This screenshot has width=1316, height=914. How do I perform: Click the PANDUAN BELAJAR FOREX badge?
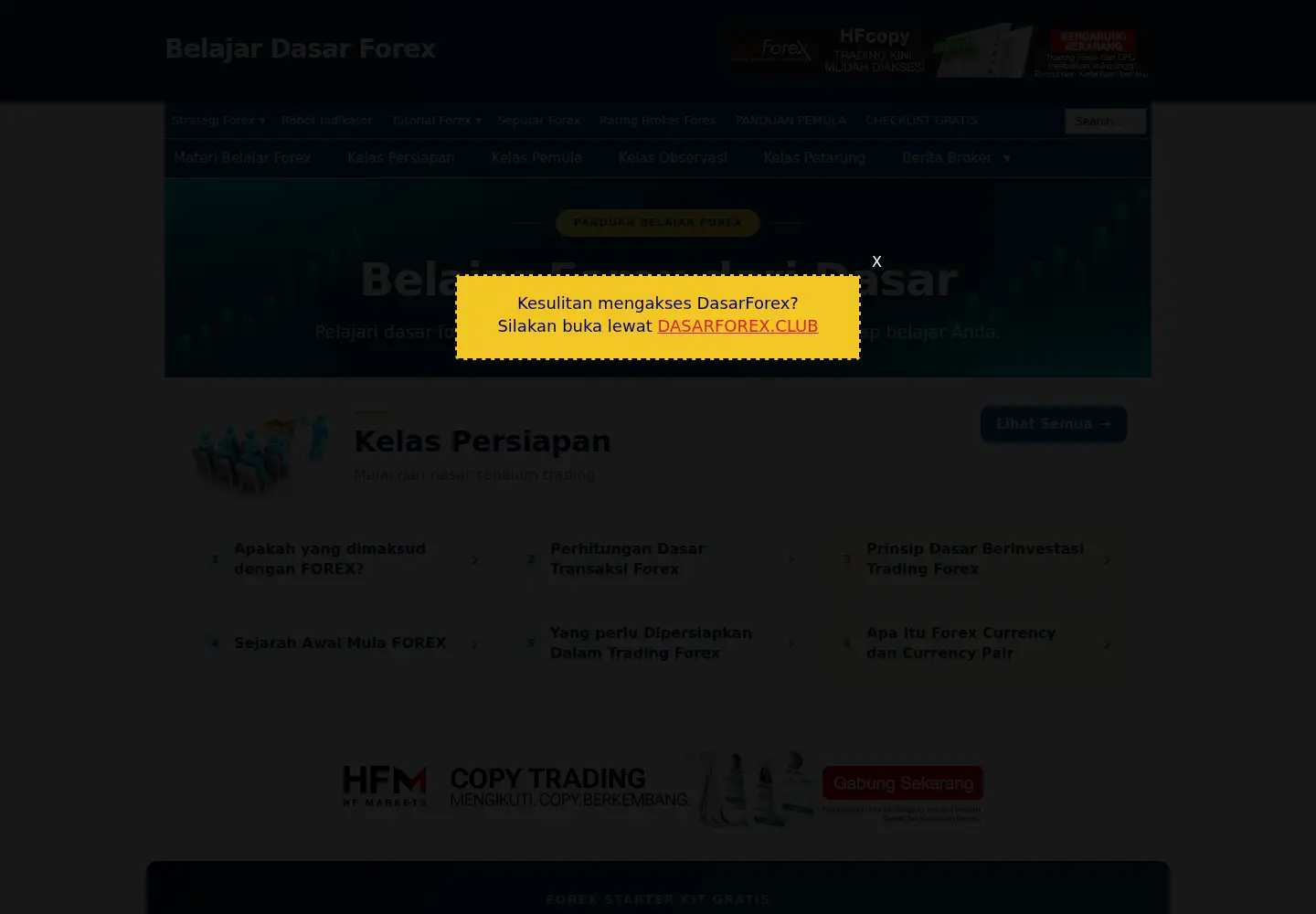pyautogui.click(x=658, y=222)
